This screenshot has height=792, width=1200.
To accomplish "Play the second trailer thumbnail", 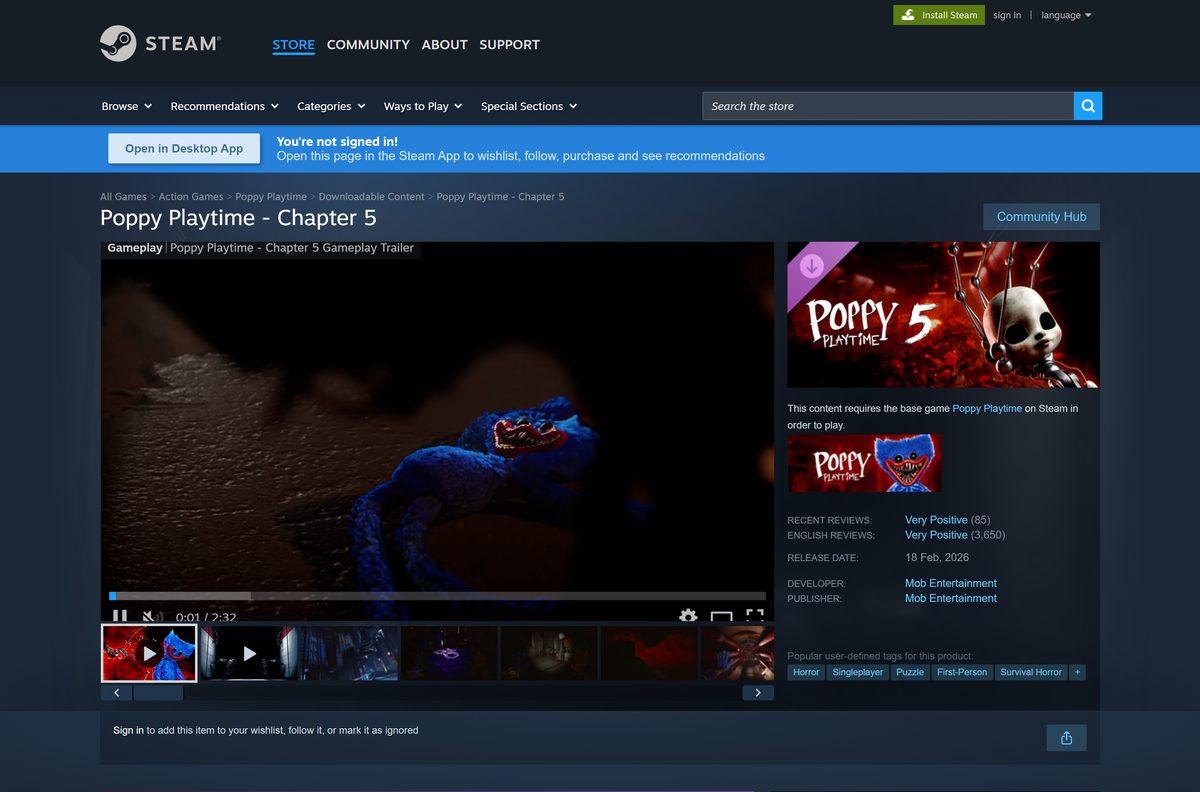I will pyautogui.click(x=249, y=653).
